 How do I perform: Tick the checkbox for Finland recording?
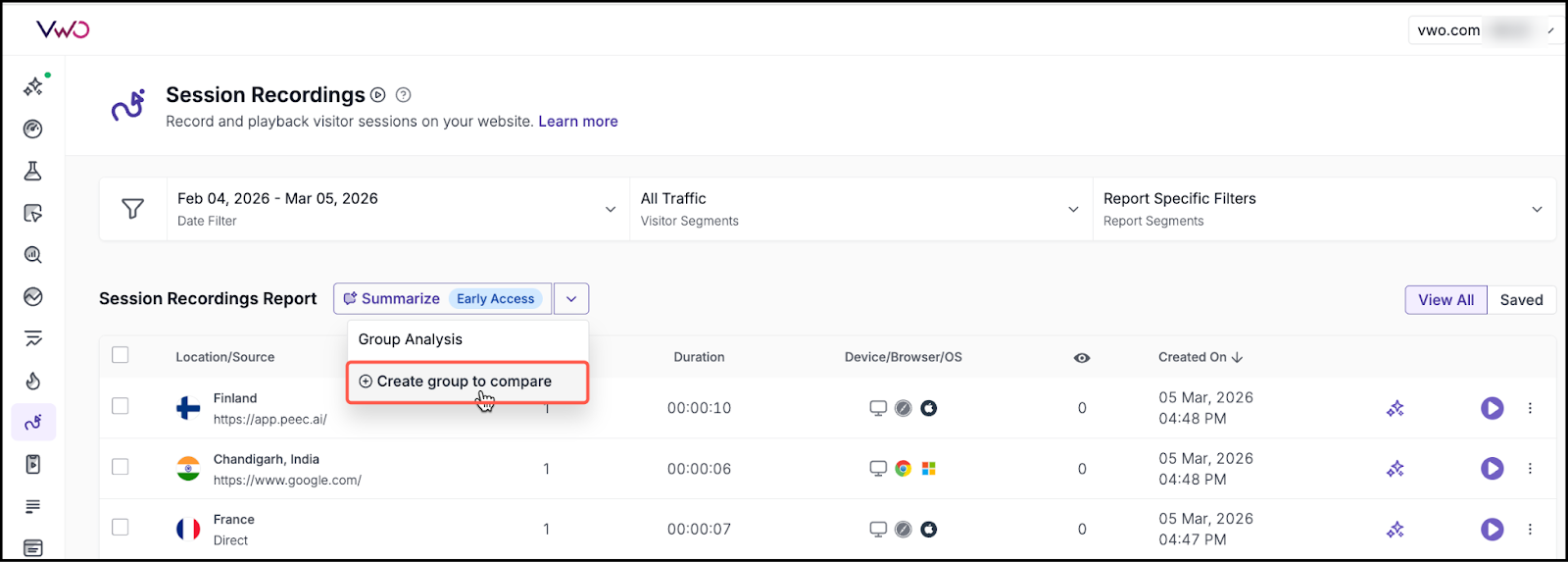121,406
